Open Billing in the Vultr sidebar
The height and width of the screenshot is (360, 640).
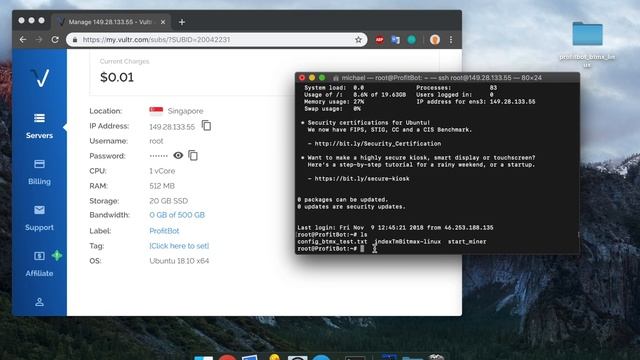pyautogui.click(x=39, y=172)
